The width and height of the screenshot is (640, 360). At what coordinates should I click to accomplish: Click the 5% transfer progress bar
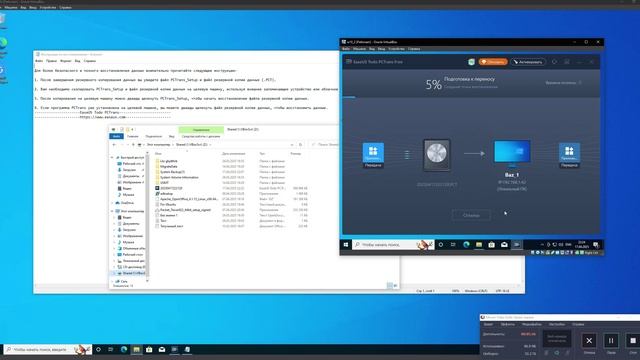coord(471,97)
